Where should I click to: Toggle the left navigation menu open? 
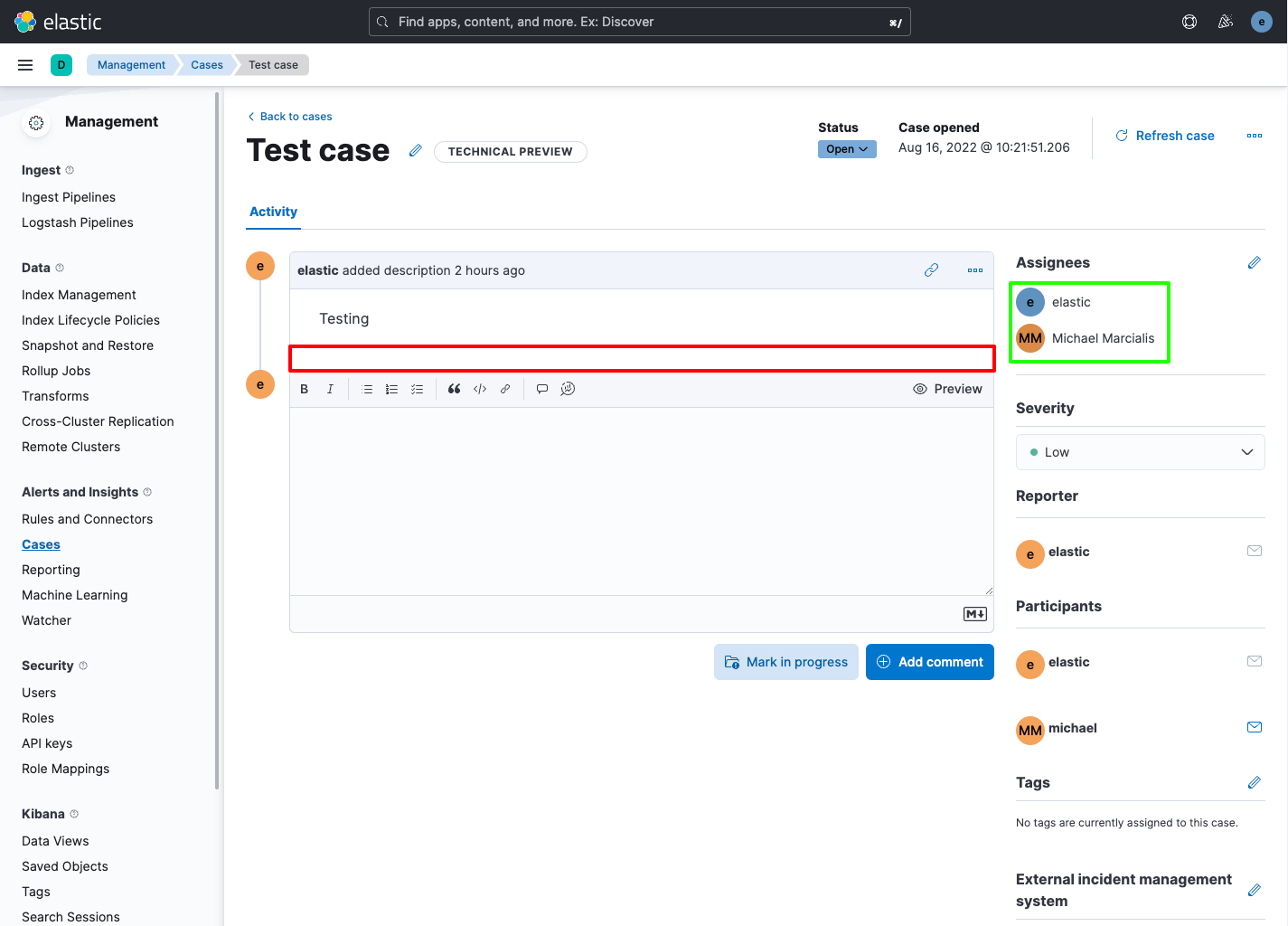(x=24, y=64)
